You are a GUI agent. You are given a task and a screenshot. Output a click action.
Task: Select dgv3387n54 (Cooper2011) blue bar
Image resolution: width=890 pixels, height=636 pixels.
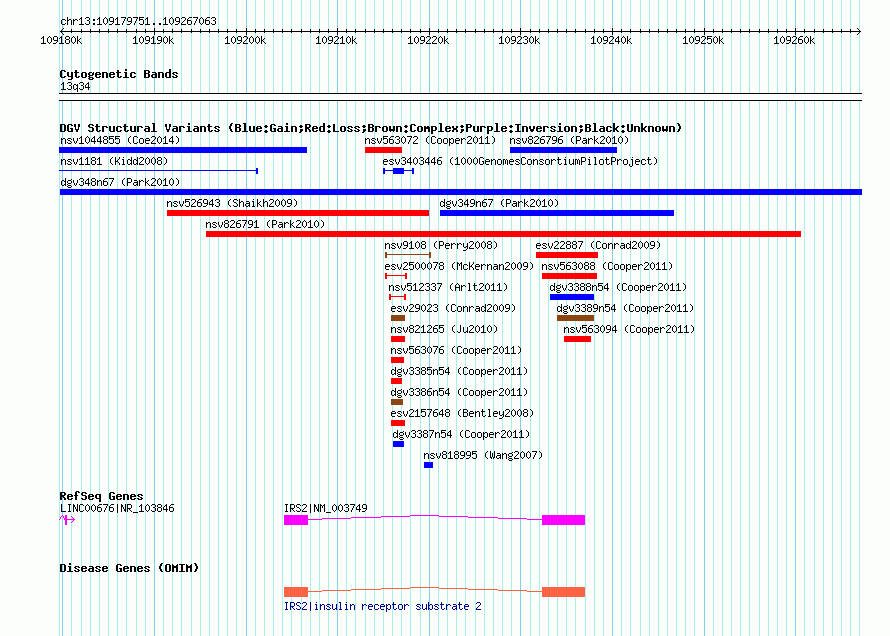(398, 444)
